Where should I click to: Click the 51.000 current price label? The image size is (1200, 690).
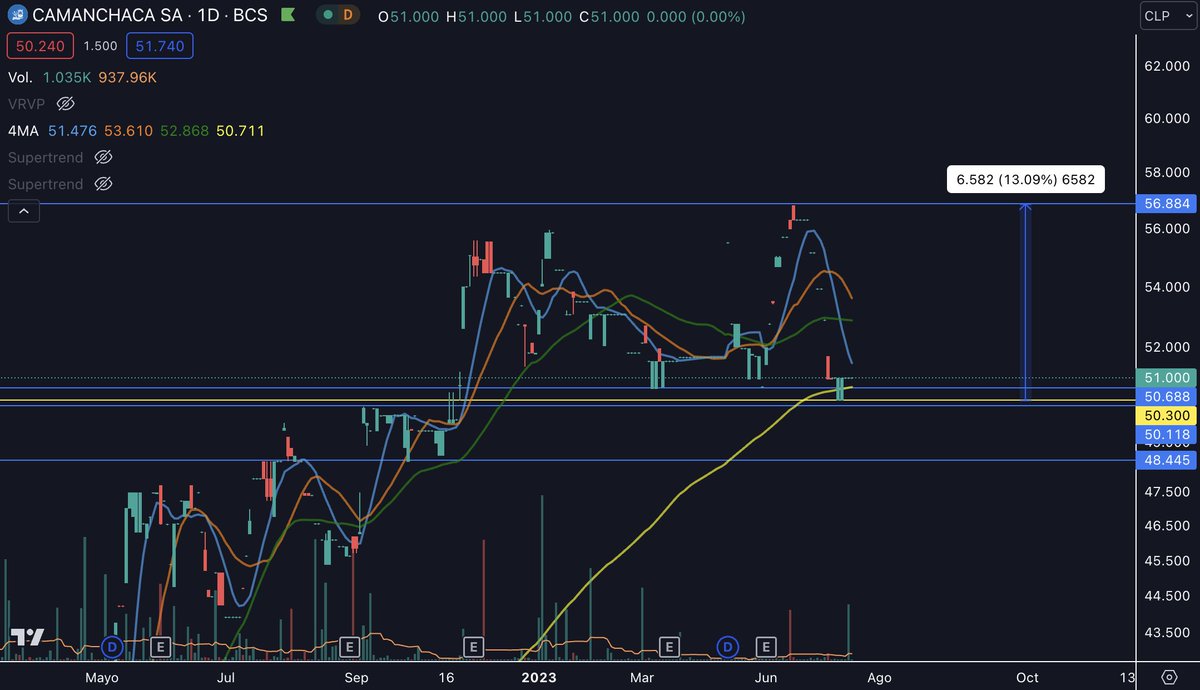pos(1166,378)
